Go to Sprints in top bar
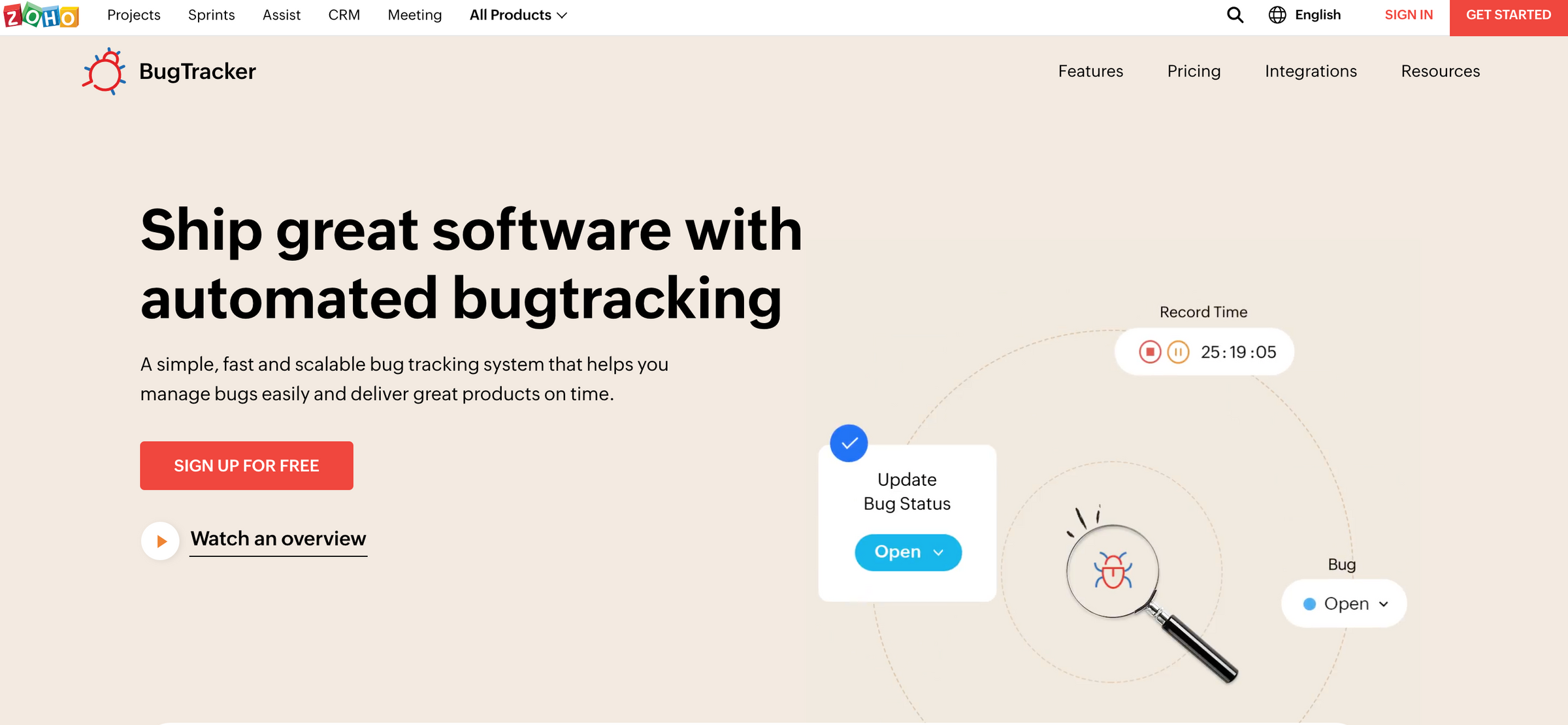 click(x=211, y=15)
